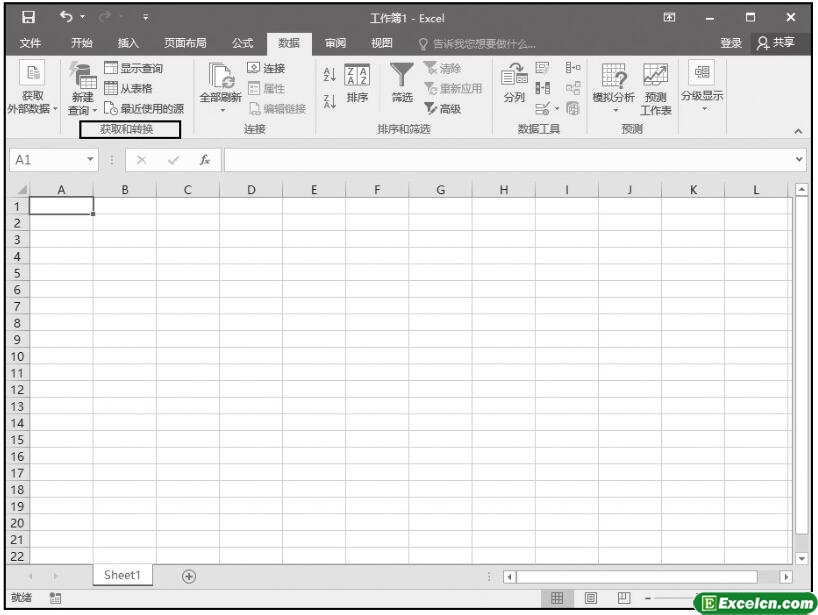The image size is (818, 615).
Task: Click From Table (从表格)
Action: 128,88
